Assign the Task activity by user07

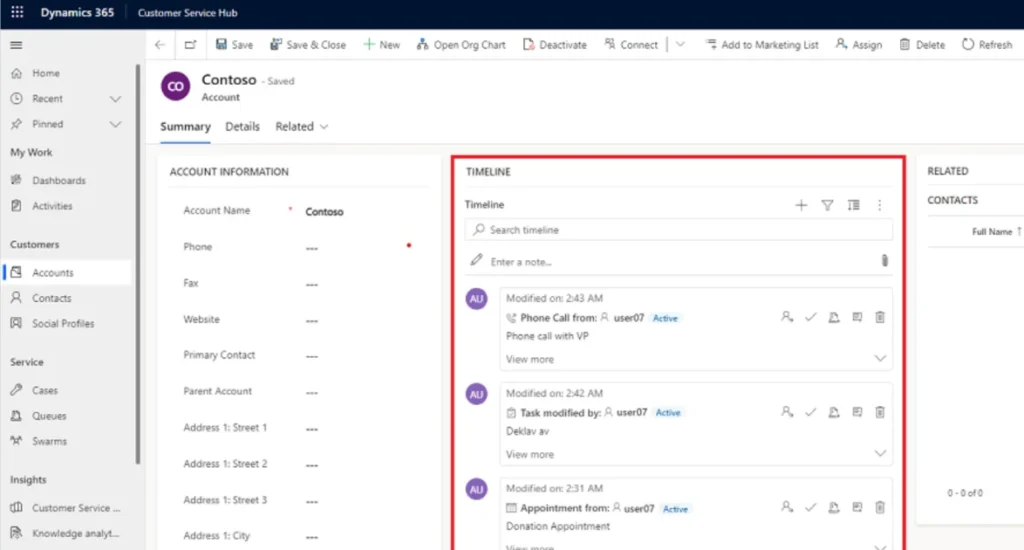pyautogui.click(x=787, y=412)
